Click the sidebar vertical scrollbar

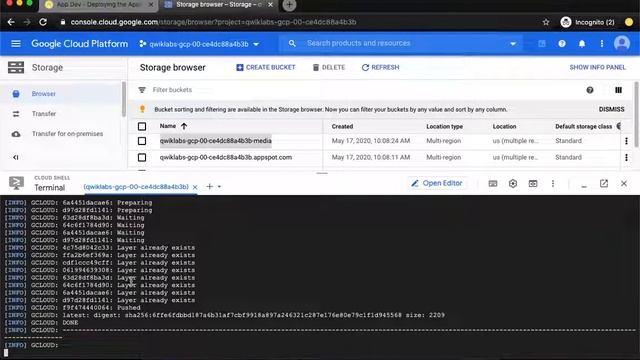(124, 99)
